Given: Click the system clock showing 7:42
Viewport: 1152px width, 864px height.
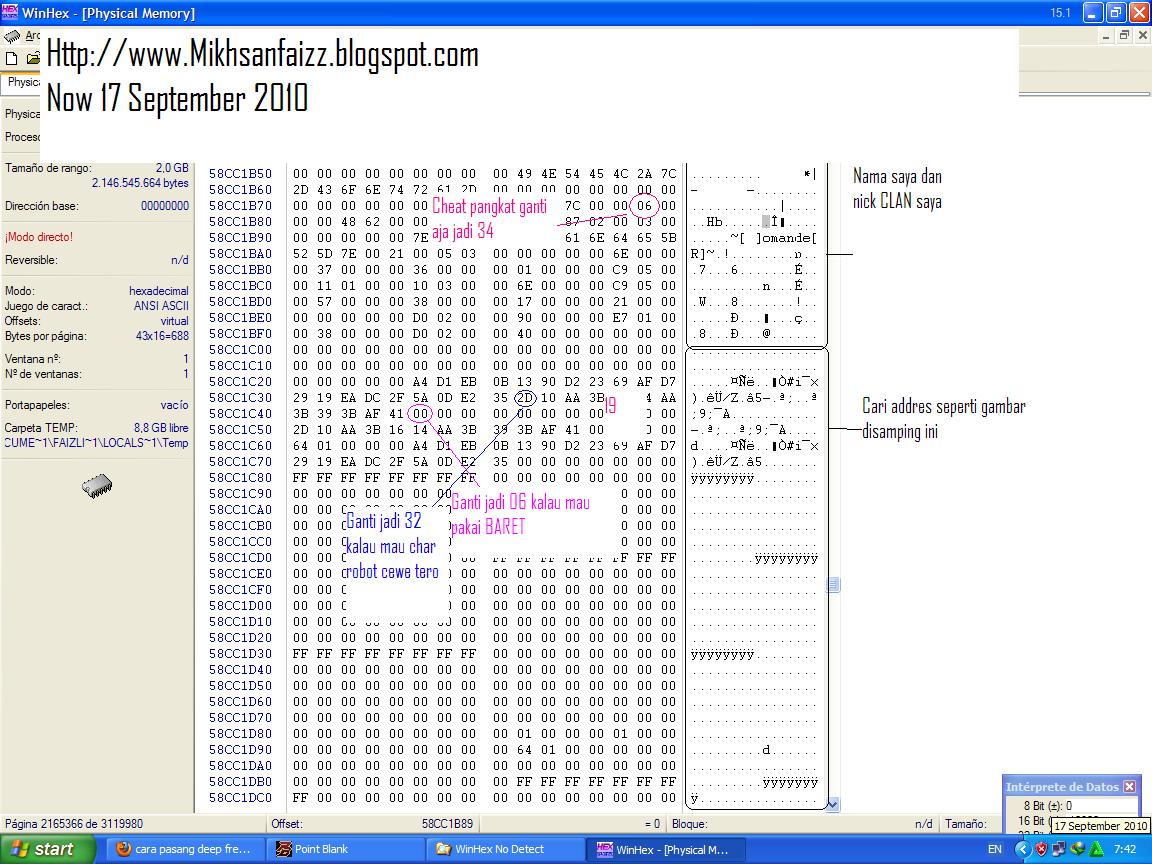Looking at the screenshot, I should coord(1125,849).
